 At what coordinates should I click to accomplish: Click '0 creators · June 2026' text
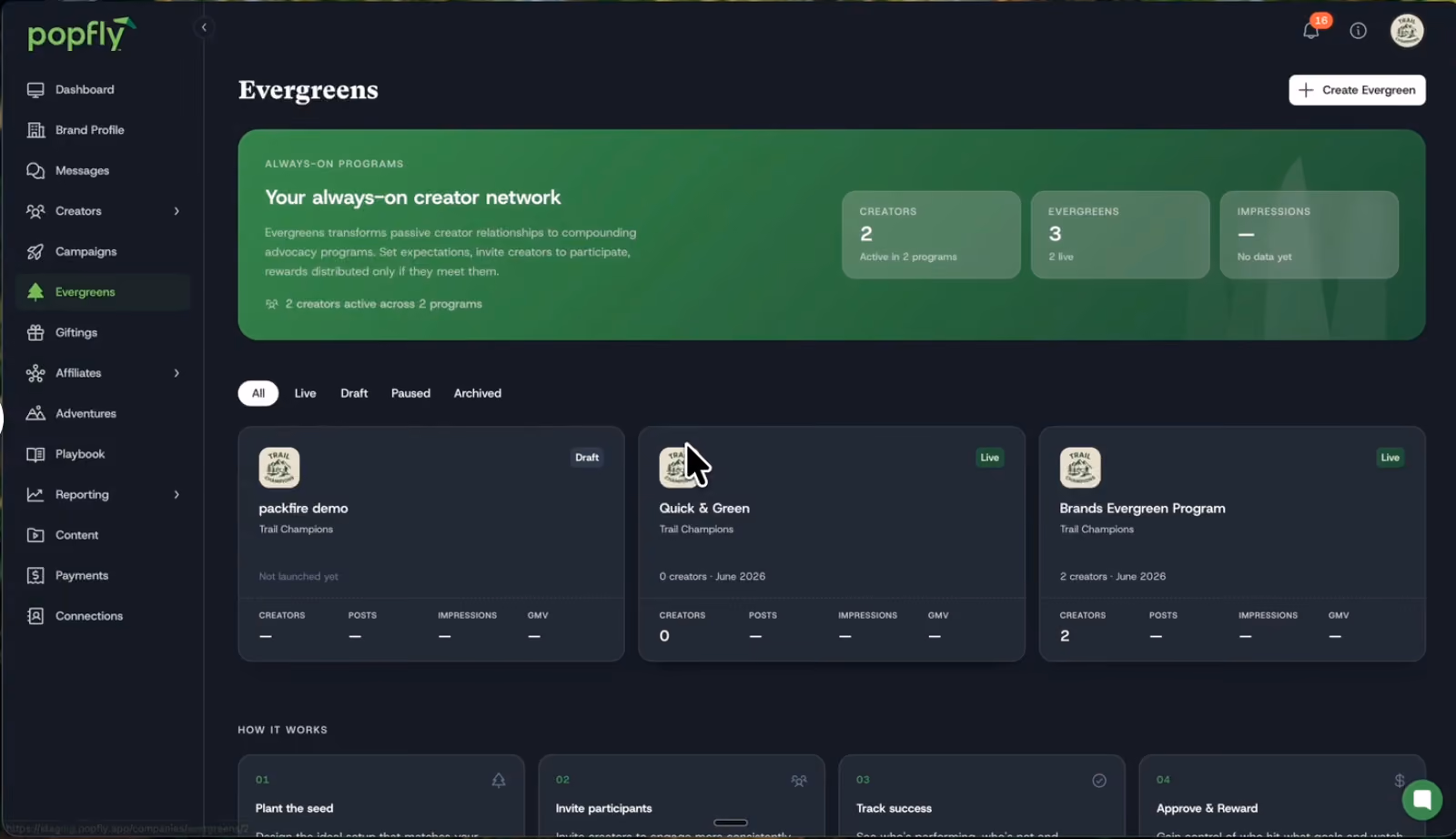pyautogui.click(x=712, y=576)
